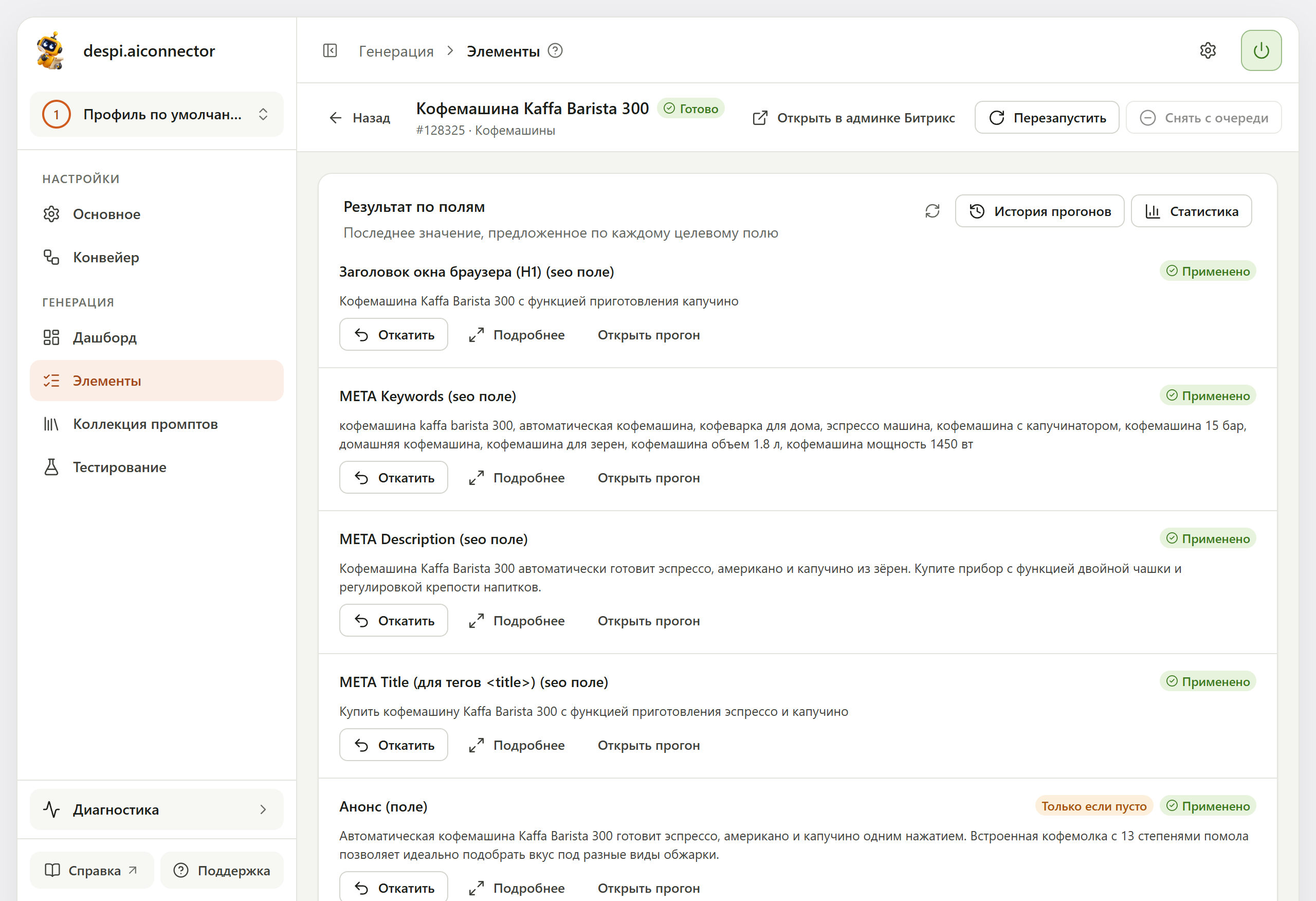Click Откатить for Заголовок окна браузера field
Image resolution: width=1316 pixels, height=901 pixels.
coord(394,335)
